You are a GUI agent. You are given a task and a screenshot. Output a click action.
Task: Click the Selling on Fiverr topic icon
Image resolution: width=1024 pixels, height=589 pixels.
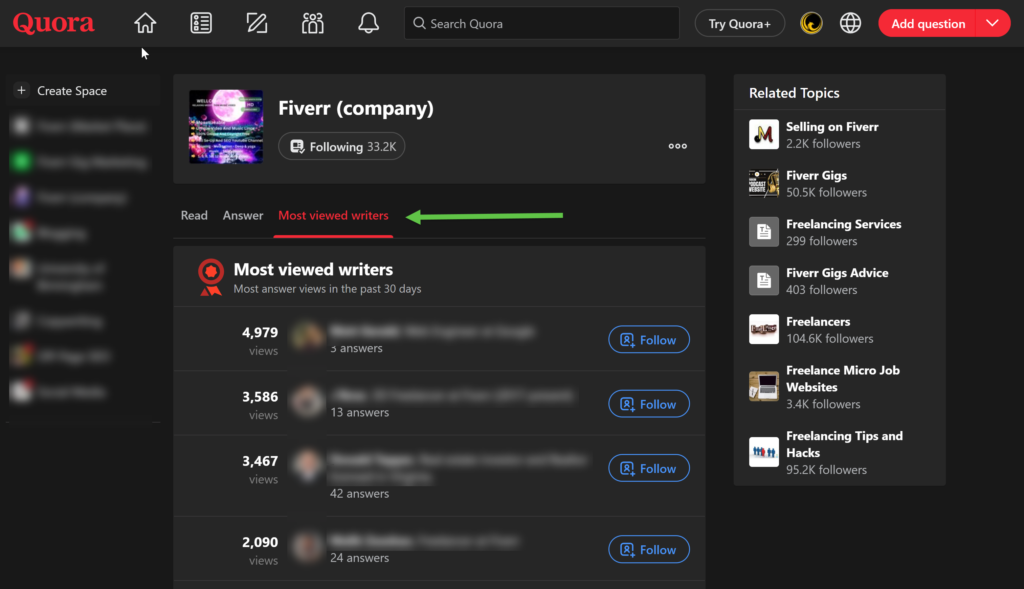coord(763,135)
